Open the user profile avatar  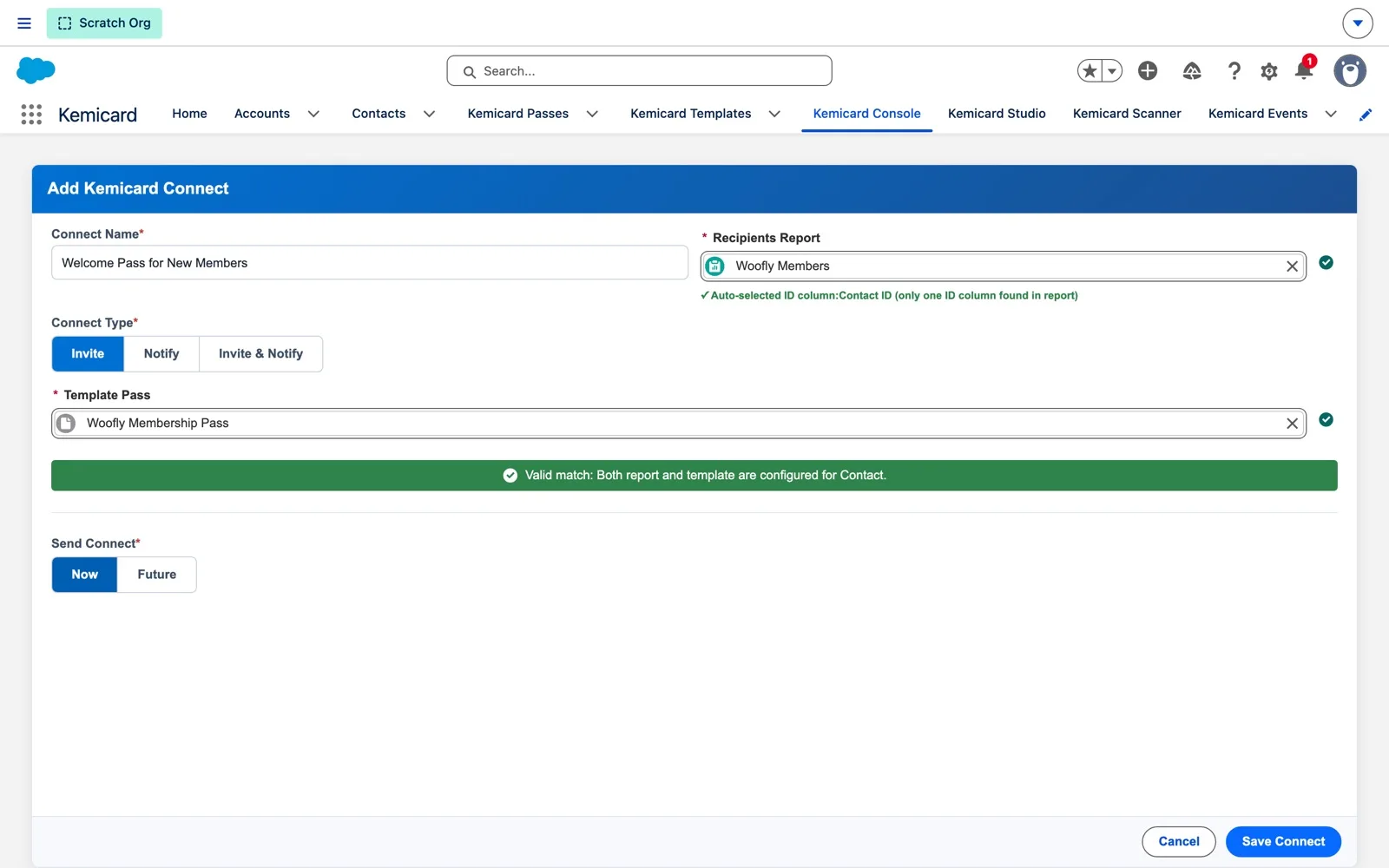pos(1350,71)
